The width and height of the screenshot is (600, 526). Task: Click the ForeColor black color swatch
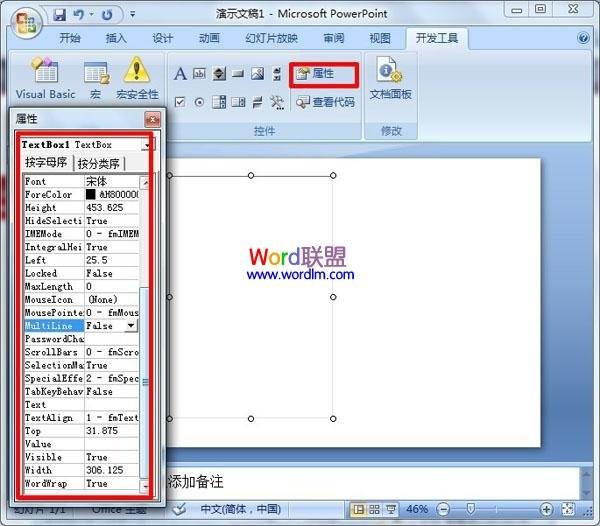(90, 194)
